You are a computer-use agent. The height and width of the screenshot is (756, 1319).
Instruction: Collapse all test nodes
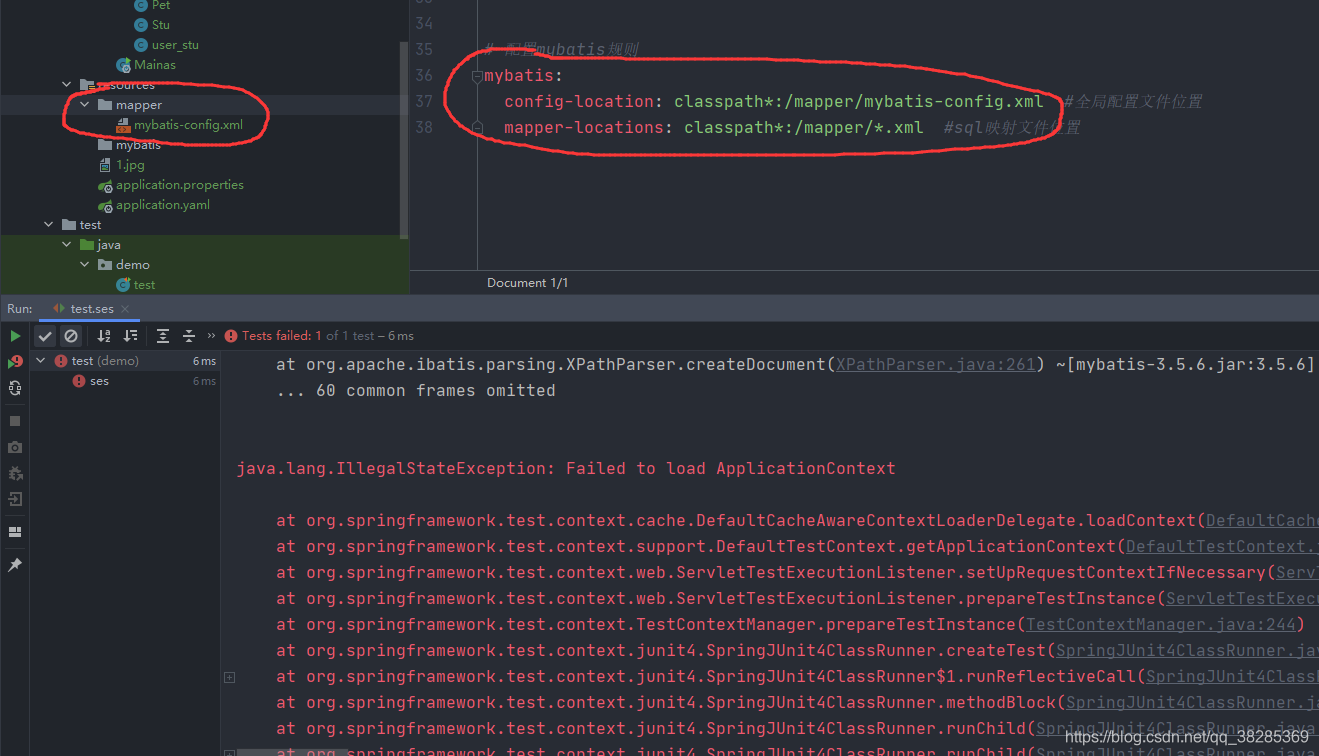(x=190, y=336)
